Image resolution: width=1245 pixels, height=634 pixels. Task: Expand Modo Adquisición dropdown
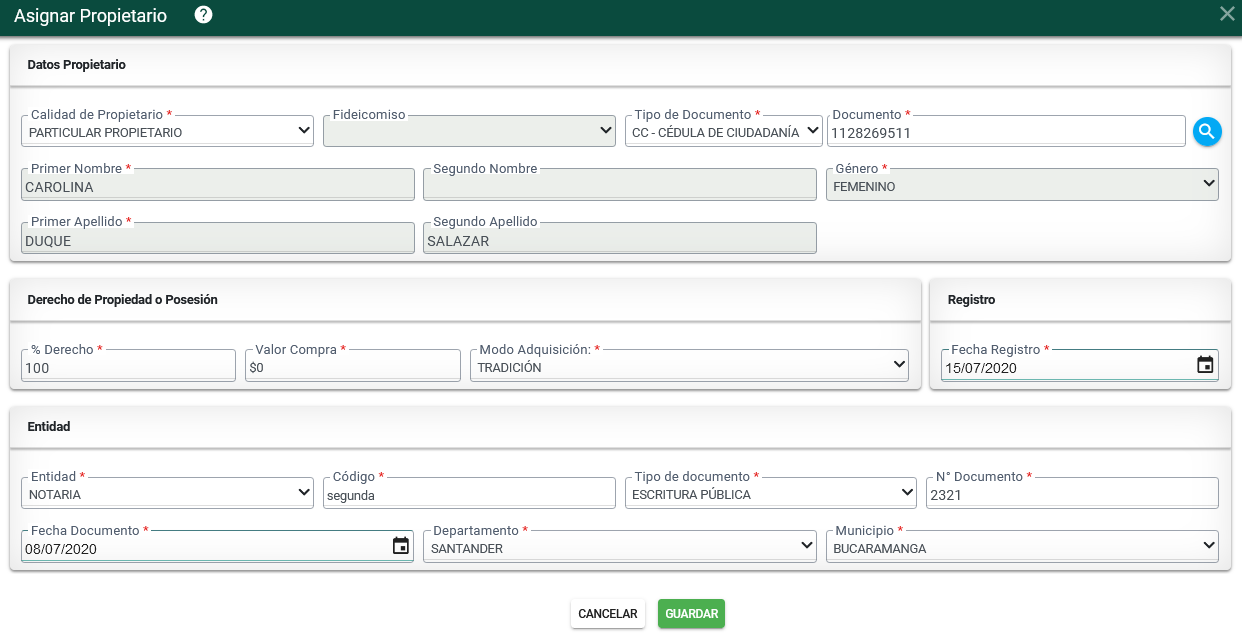(x=689, y=366)
